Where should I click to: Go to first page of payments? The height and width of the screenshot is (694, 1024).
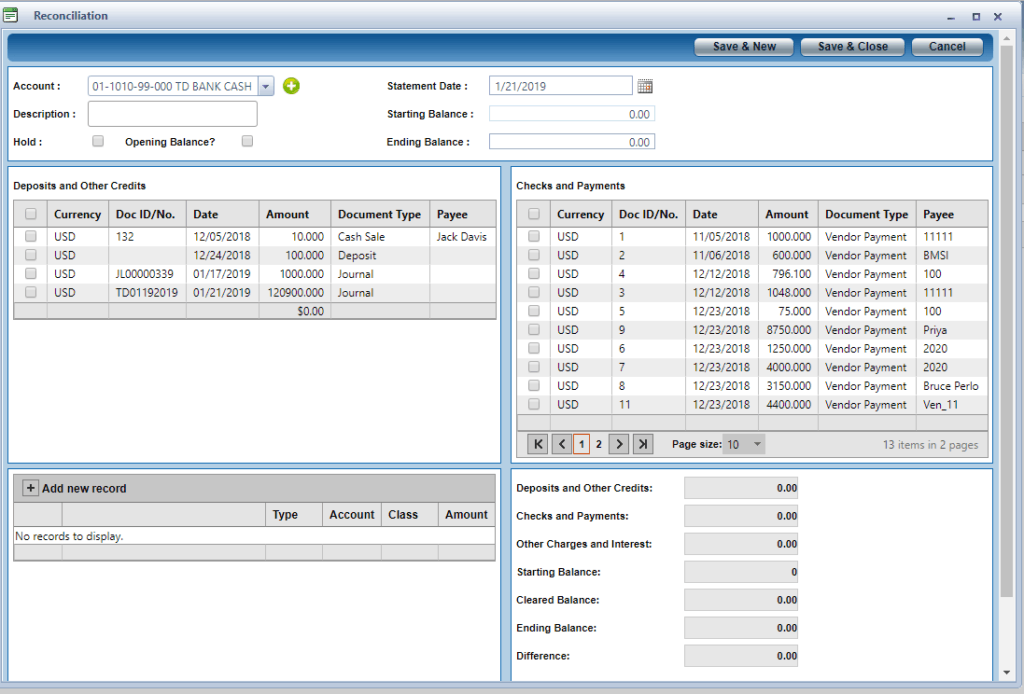pyautogui.click(x=538, y=444)
